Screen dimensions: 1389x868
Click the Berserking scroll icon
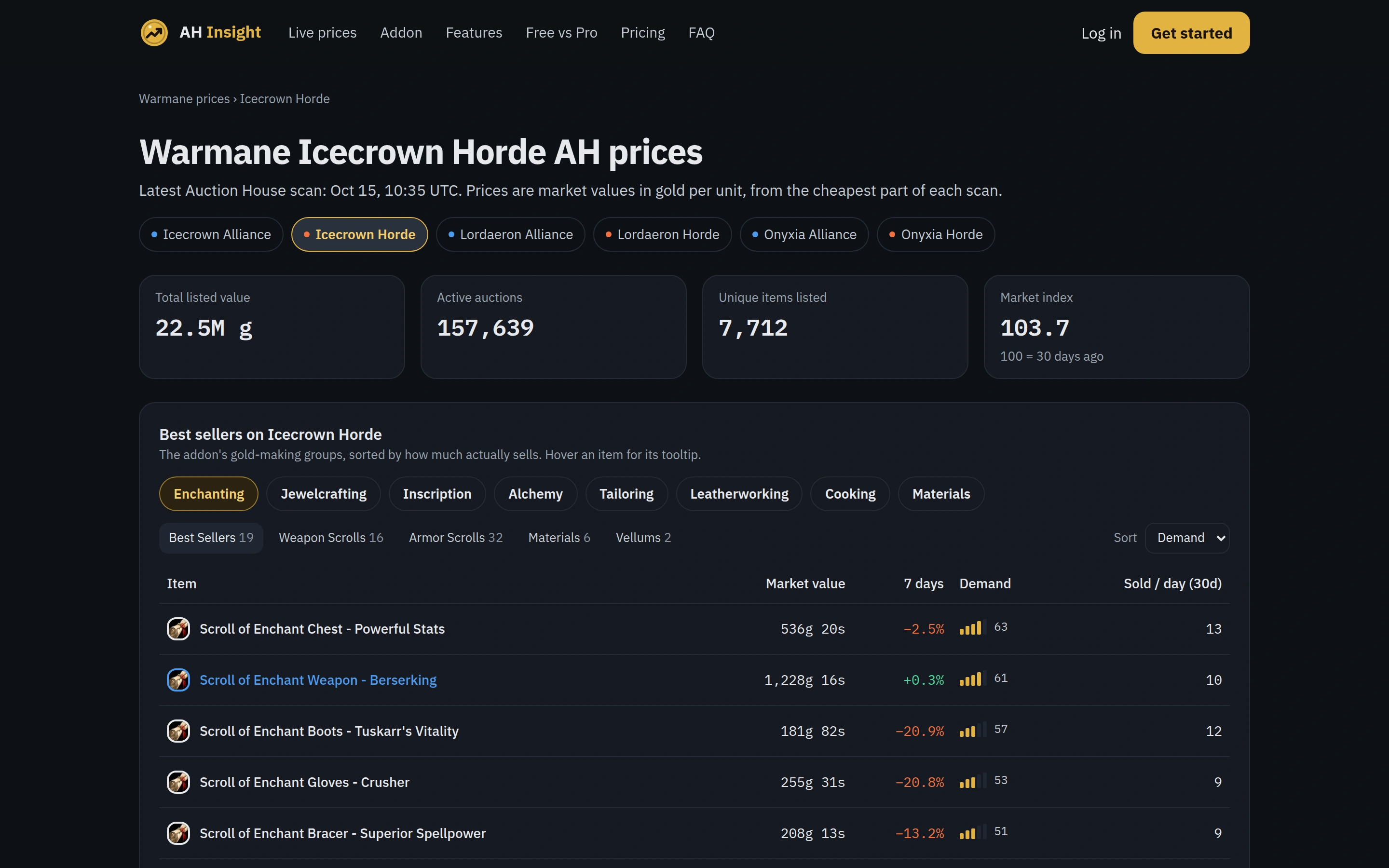[178, 680]
